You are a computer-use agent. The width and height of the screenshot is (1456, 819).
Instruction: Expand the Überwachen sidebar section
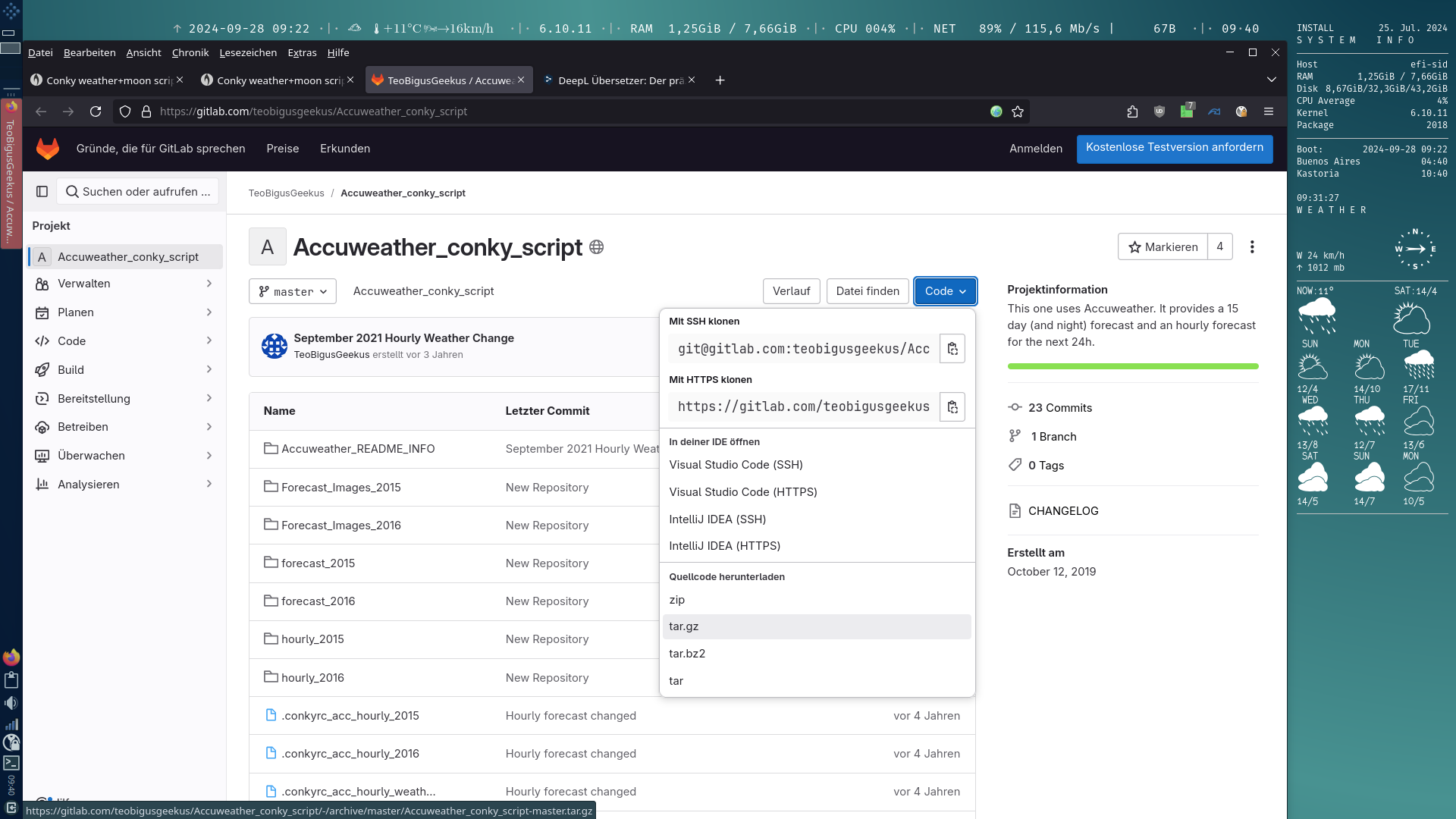[124, 456]
